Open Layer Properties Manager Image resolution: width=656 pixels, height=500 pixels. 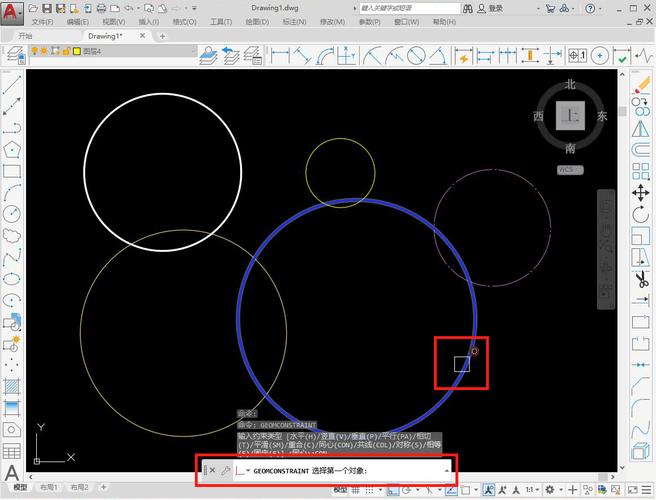tap(15, 55)
